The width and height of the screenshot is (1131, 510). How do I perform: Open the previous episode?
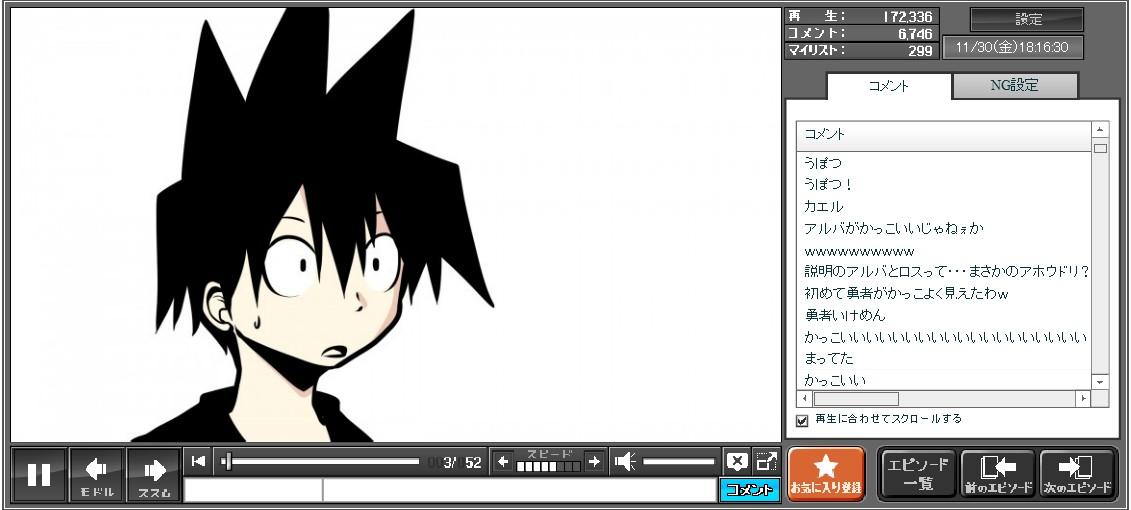point(997,474)
